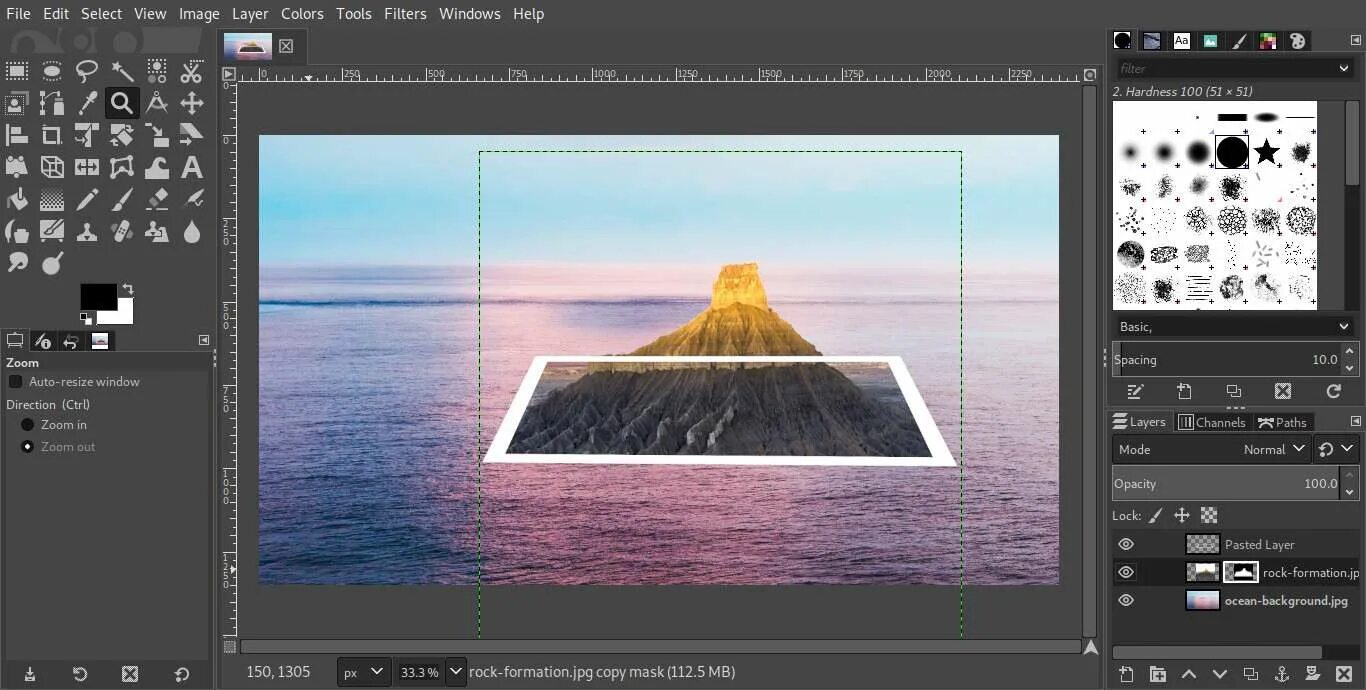Toggle Auto-resize window checkbox
This screenshot has width=1366, height=690.
15,382
